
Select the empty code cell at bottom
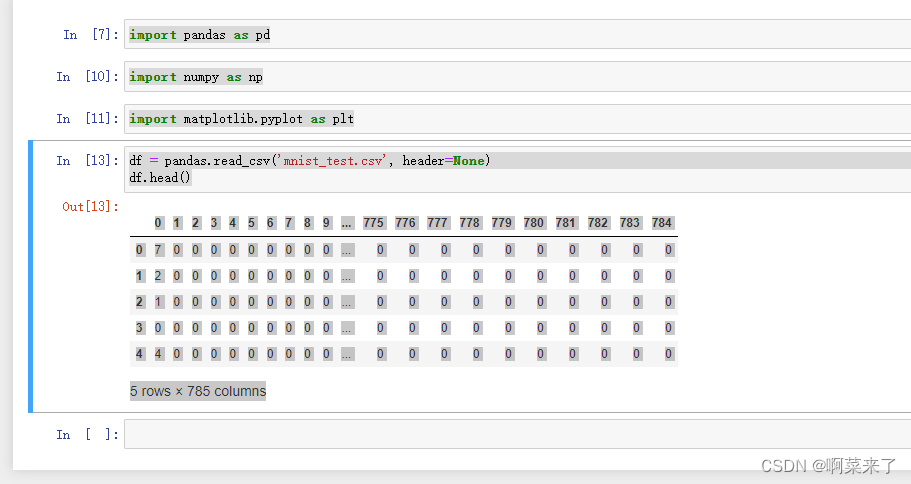click(517, 434)
